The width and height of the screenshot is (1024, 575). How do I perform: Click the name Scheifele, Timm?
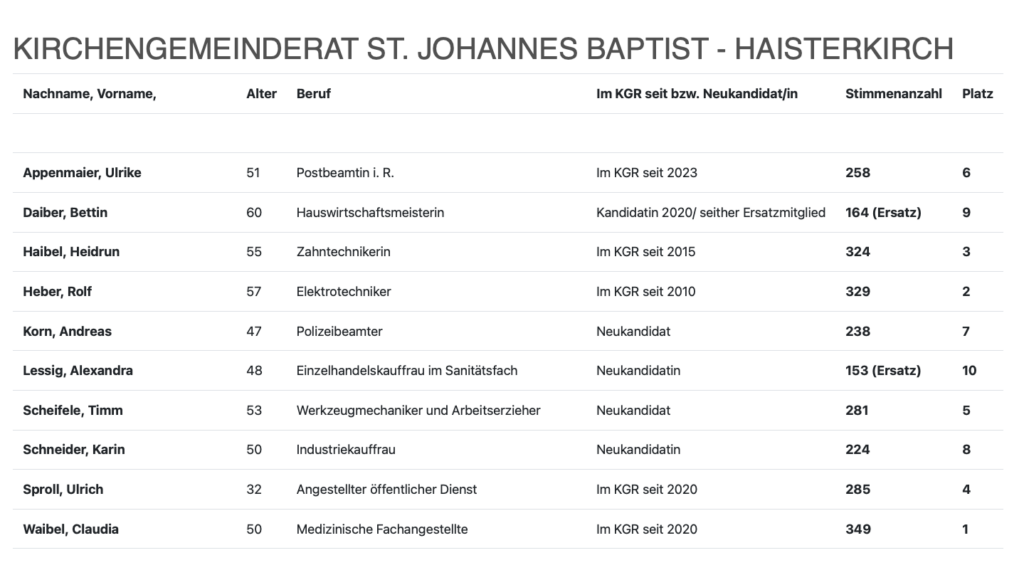click(75, 410)
